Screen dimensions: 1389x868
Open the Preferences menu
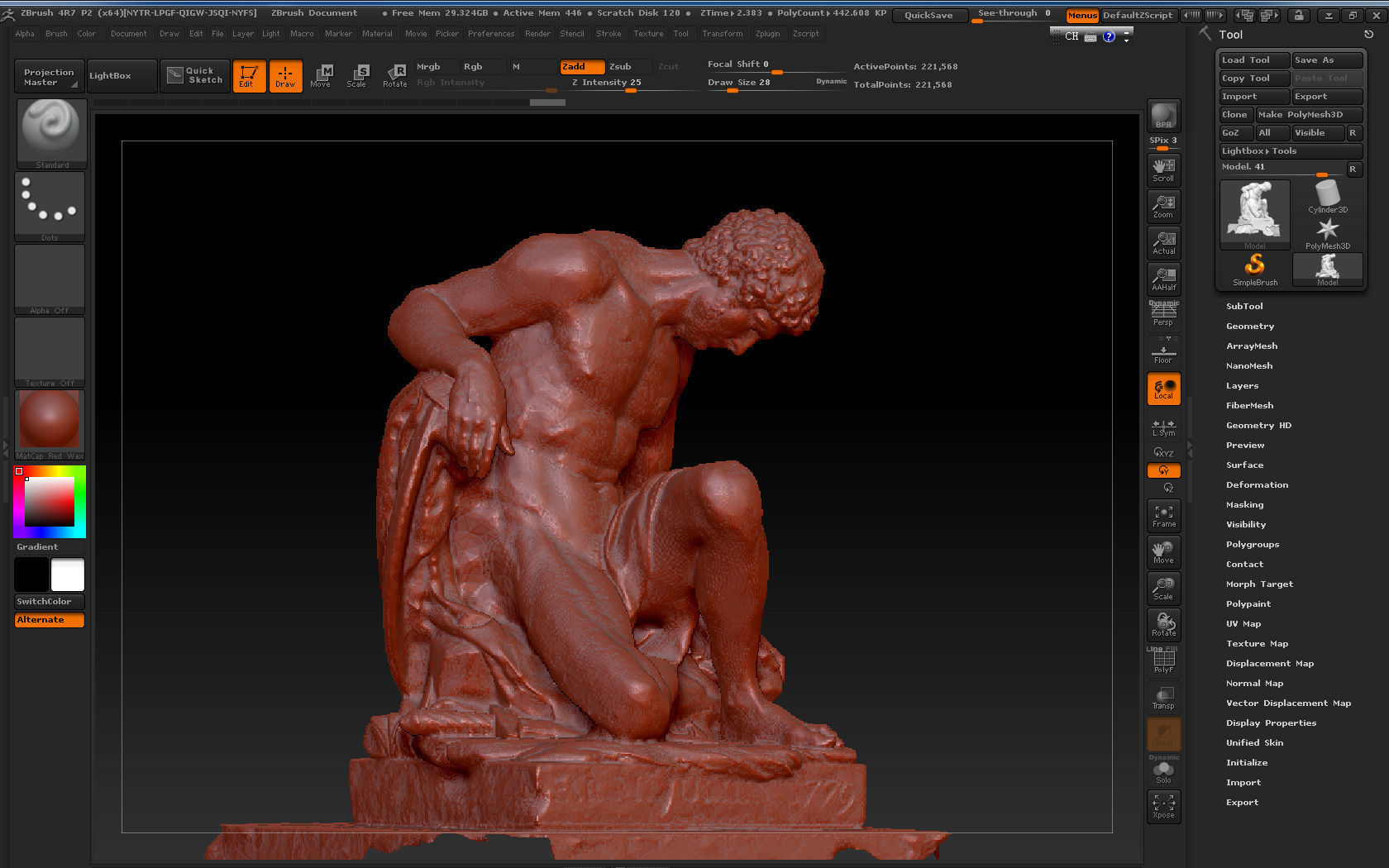(x=491, y=34)
